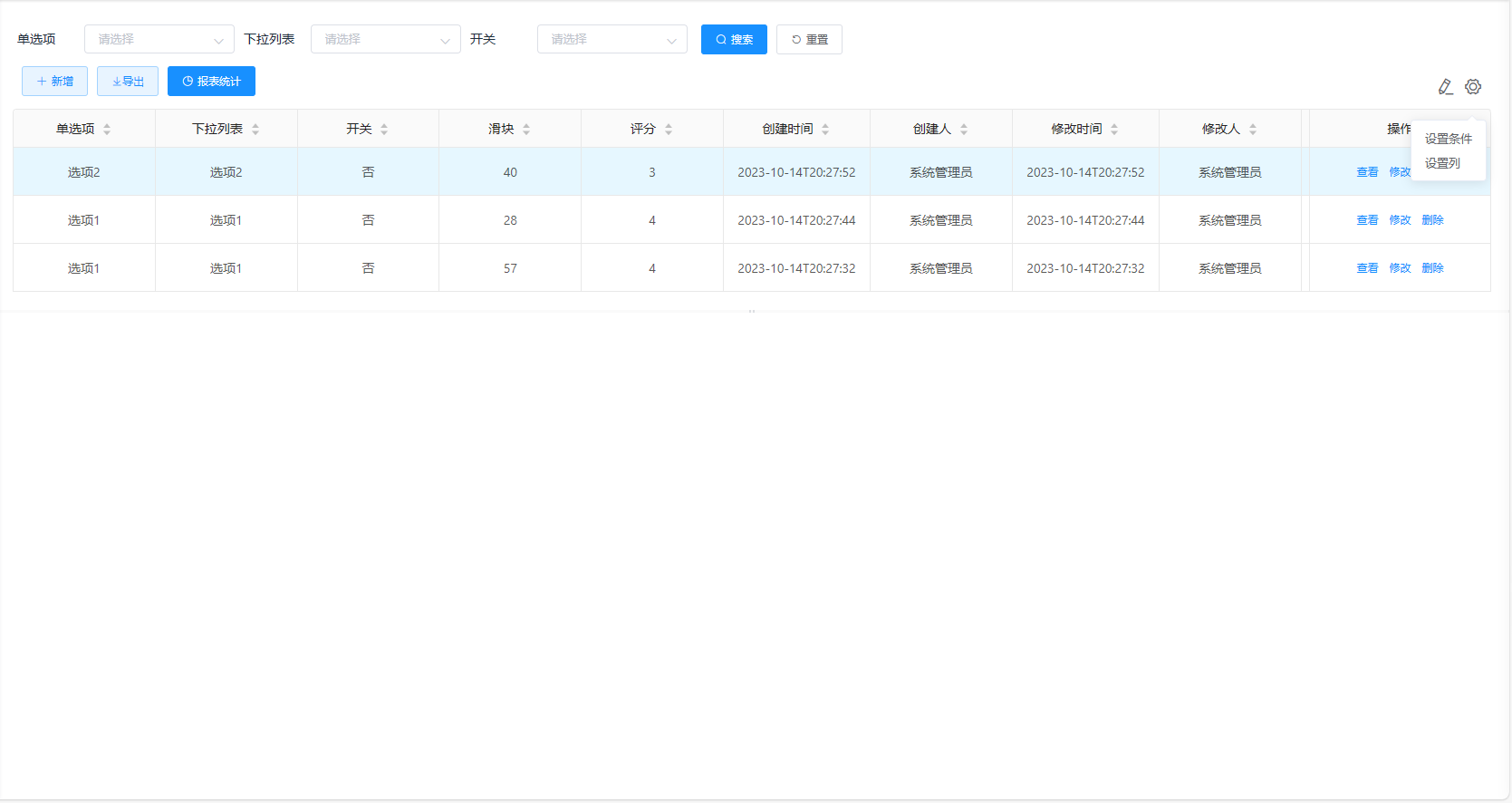Screen dimensions: 1512x803
Task: Open 报表统计 report statistics
Action: pos(211,81)
